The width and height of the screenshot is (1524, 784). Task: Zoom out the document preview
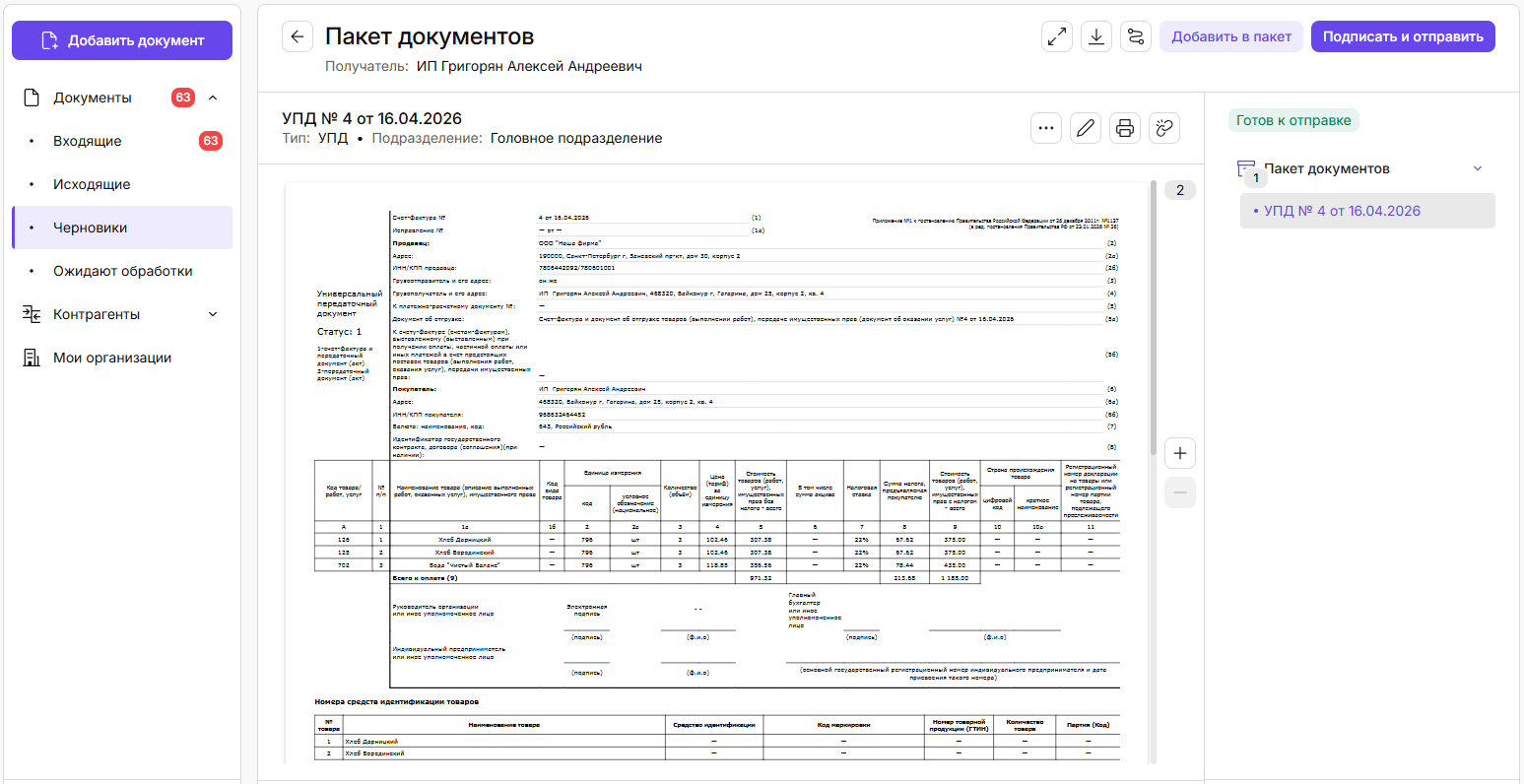point(1180,492)
